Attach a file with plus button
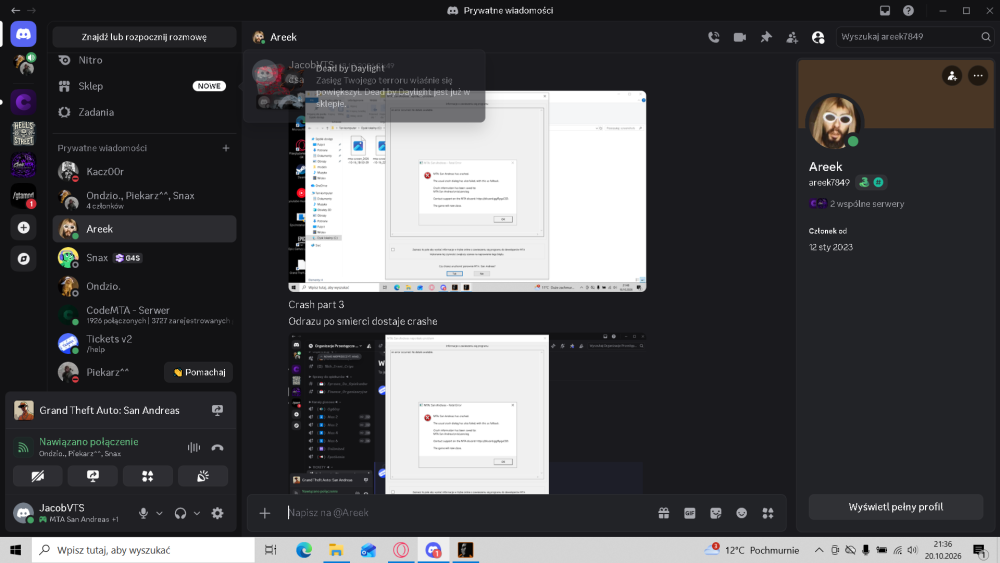Screen dimensions: 1000x563 coord(265,513)
